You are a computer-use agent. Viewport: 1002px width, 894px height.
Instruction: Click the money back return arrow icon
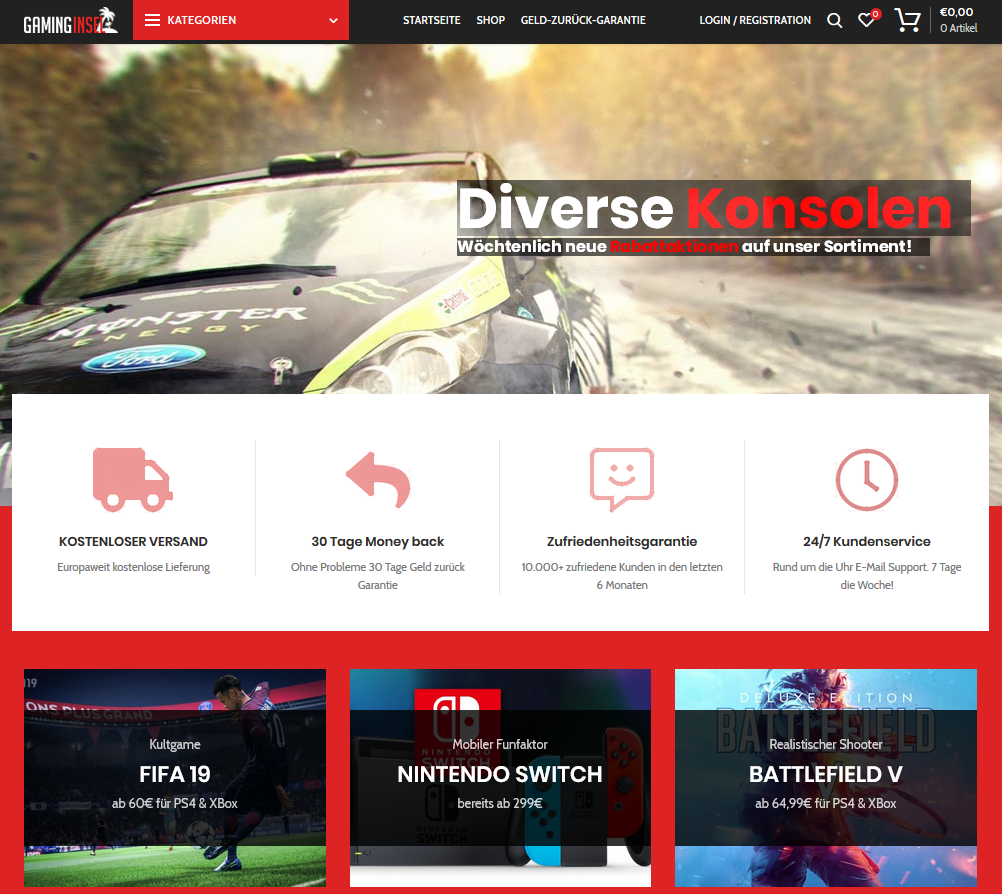tap(378, 480)
